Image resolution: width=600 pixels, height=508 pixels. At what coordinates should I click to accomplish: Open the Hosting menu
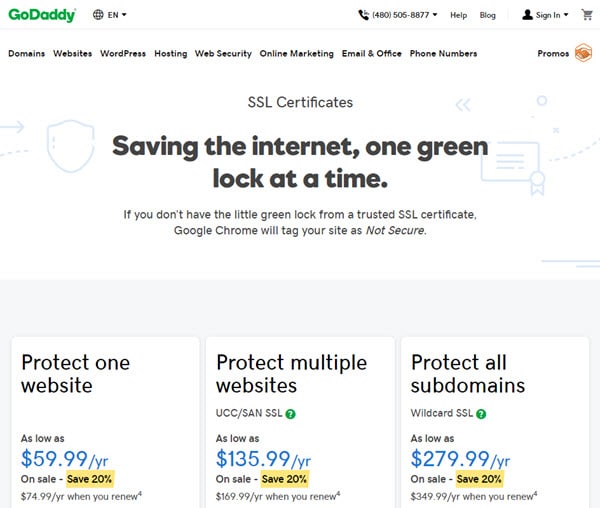coord(171,54)
